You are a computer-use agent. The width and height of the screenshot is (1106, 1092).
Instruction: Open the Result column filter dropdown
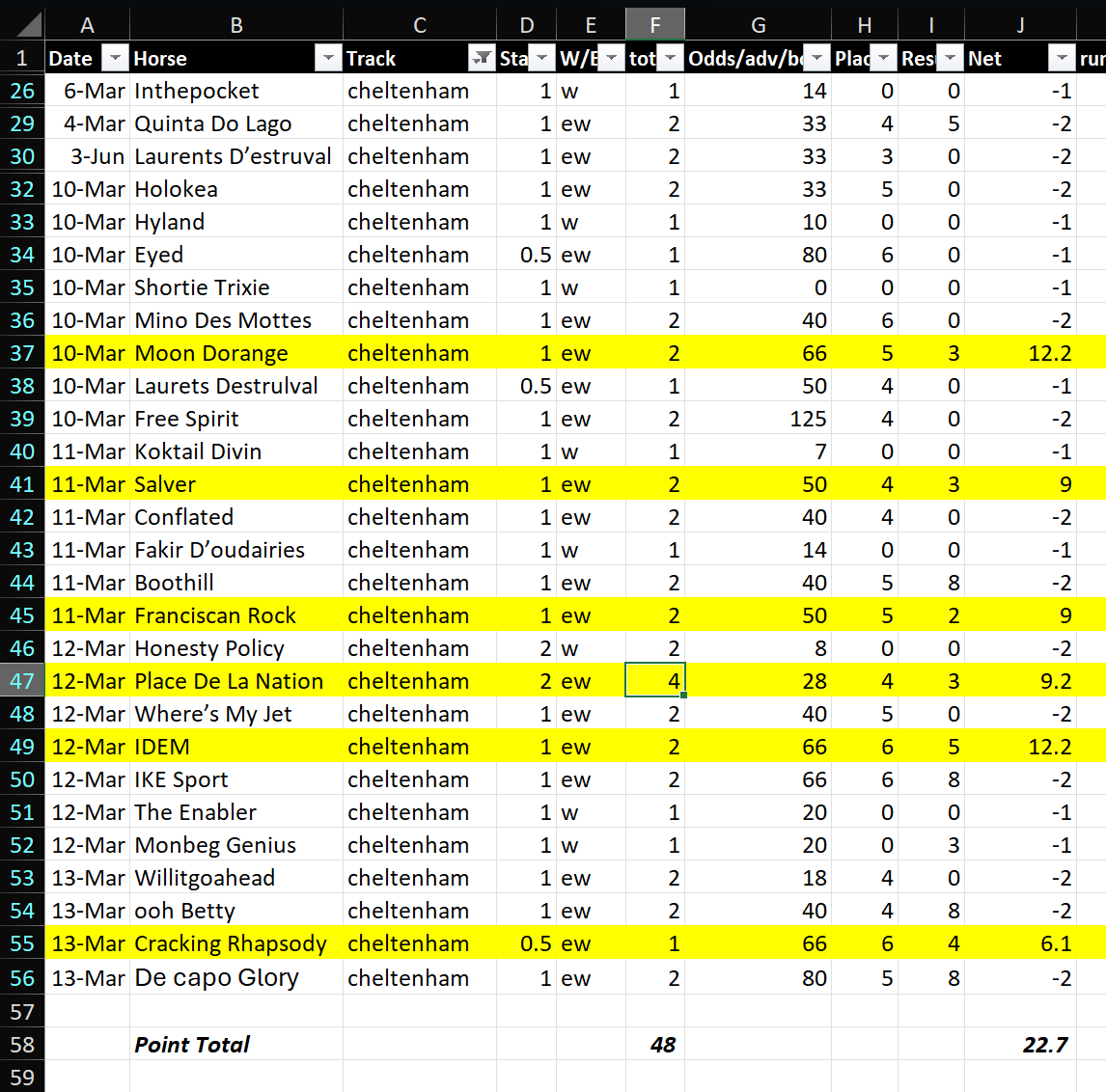coord(950,58)
